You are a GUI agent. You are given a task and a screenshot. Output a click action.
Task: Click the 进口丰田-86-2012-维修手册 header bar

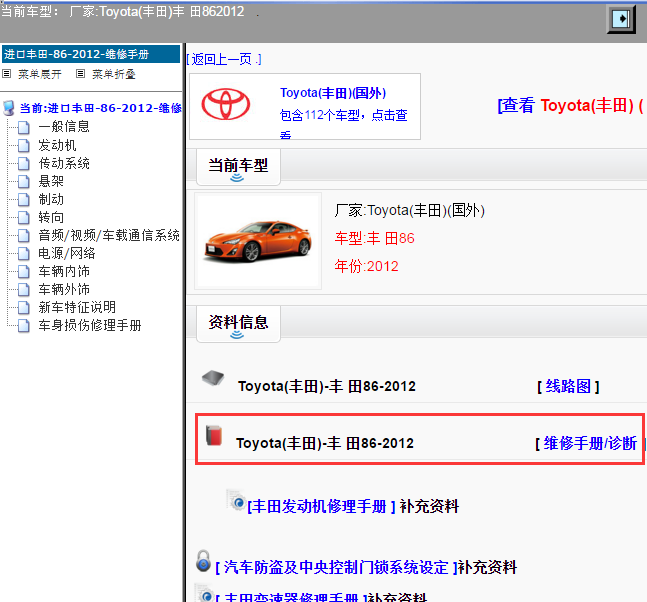[x=91, y=54]
